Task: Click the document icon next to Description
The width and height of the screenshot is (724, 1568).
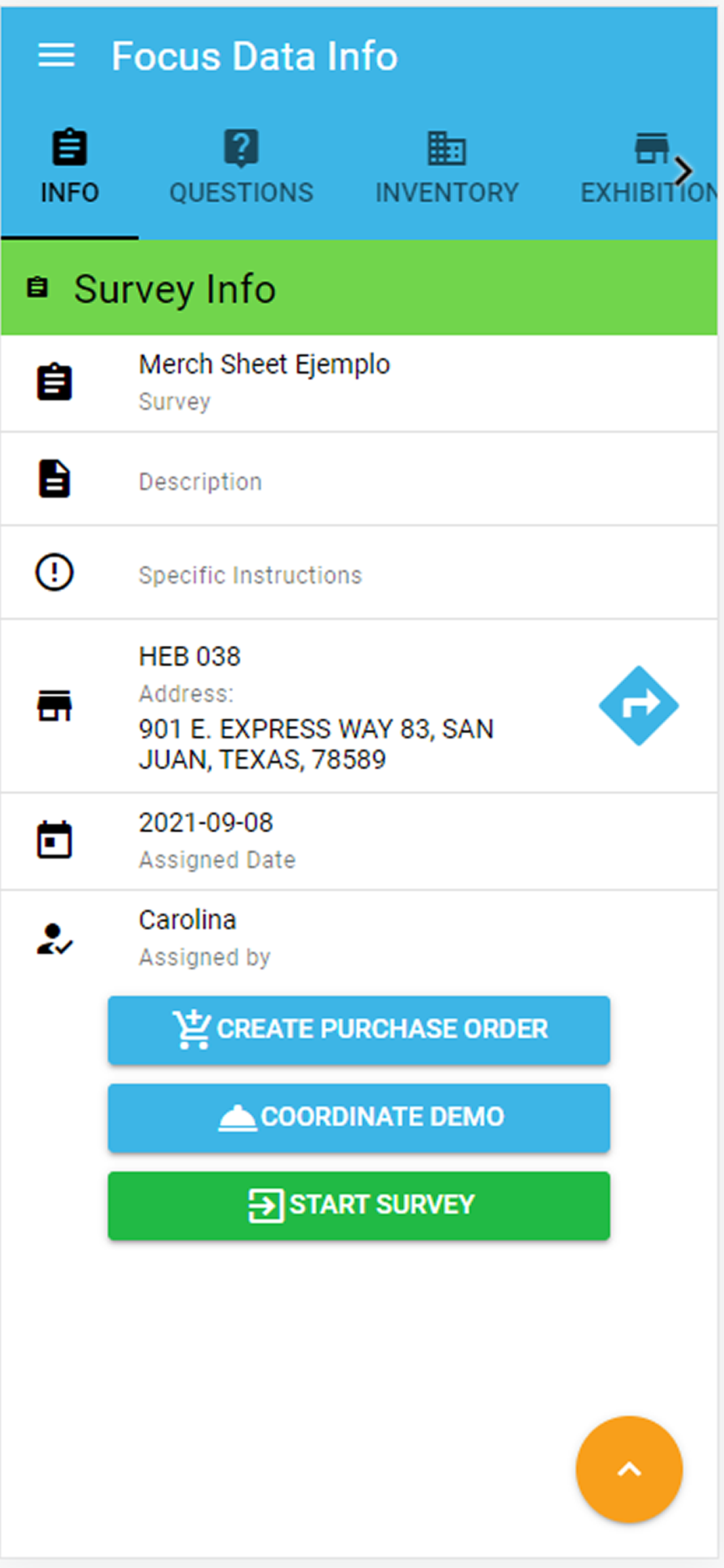Action: 54,479
